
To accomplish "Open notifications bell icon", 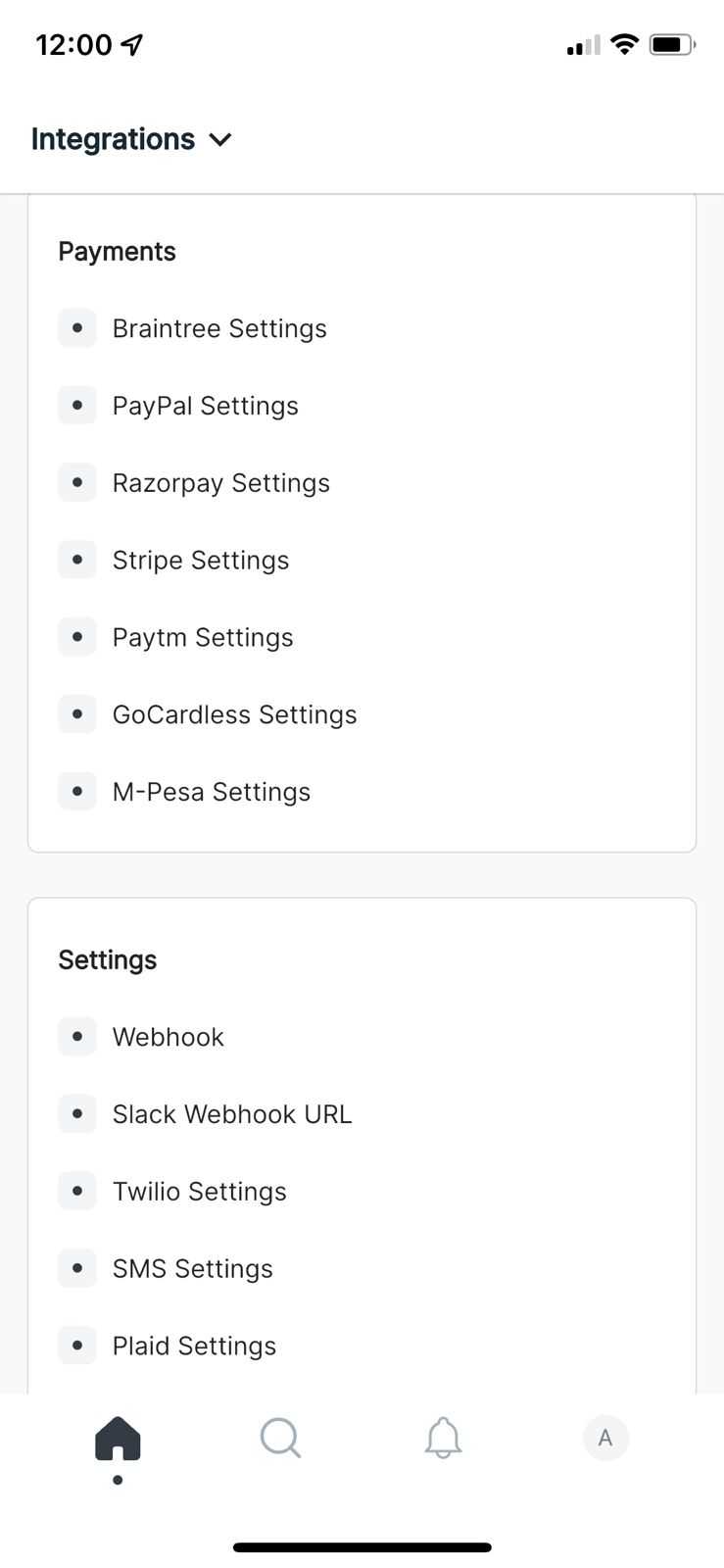I will point(443,1439).
